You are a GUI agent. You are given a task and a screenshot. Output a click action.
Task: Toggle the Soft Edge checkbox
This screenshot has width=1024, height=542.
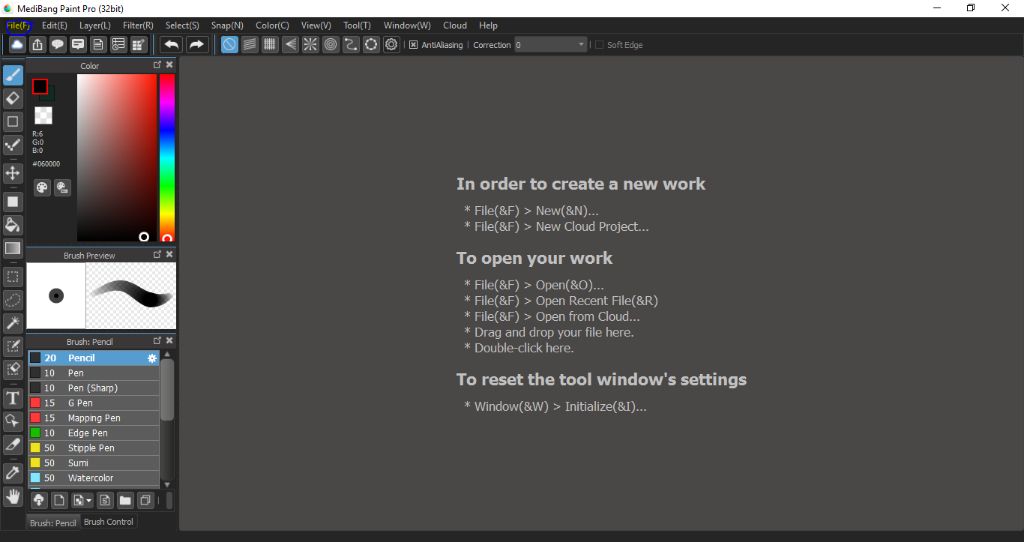pos(599,44)
